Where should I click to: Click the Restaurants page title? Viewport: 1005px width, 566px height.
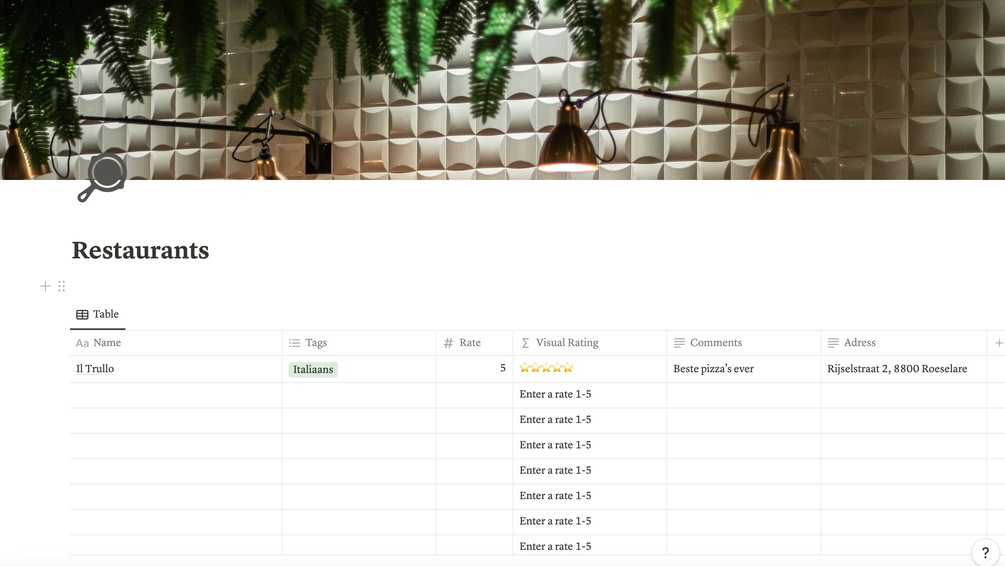pyautogui.click(x=140, y=250)
